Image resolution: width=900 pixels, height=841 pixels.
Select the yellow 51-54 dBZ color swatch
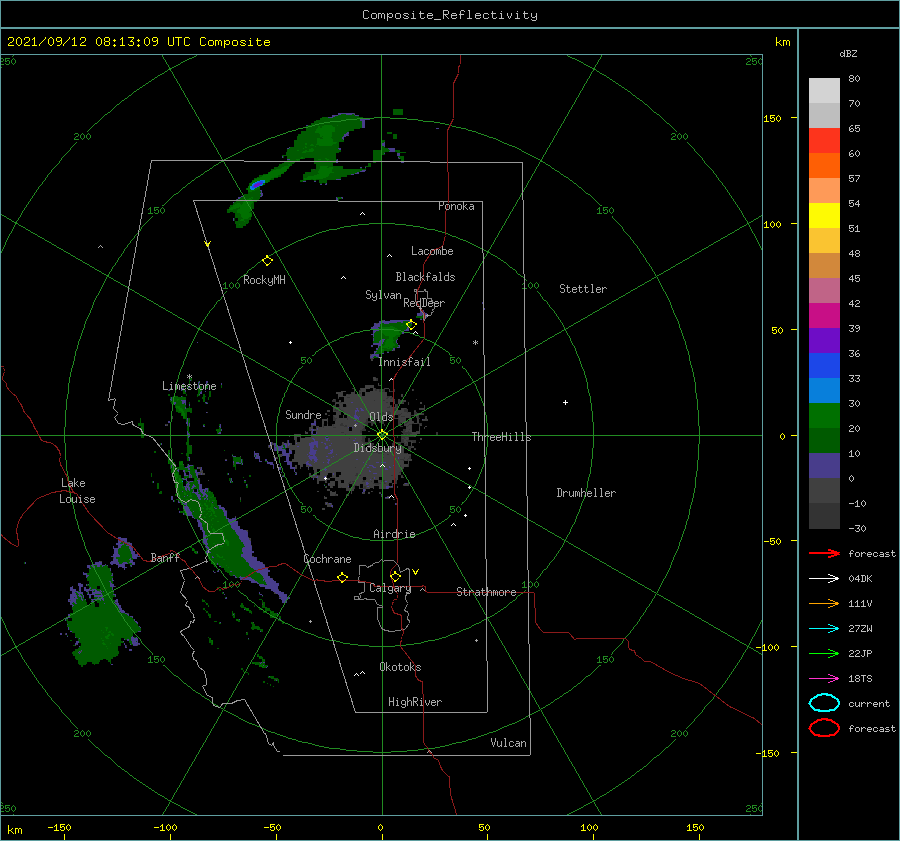point(824,216)
